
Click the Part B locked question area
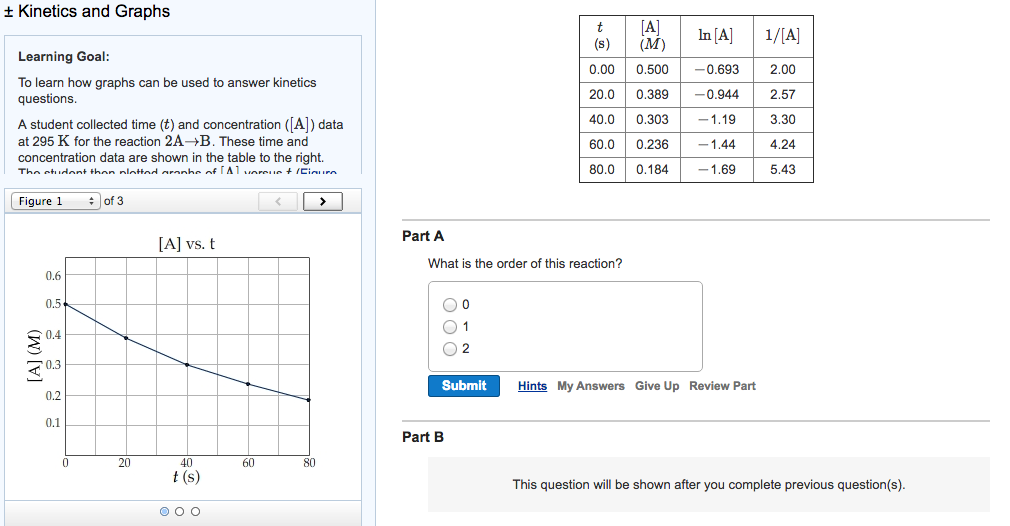click(709, 484)
